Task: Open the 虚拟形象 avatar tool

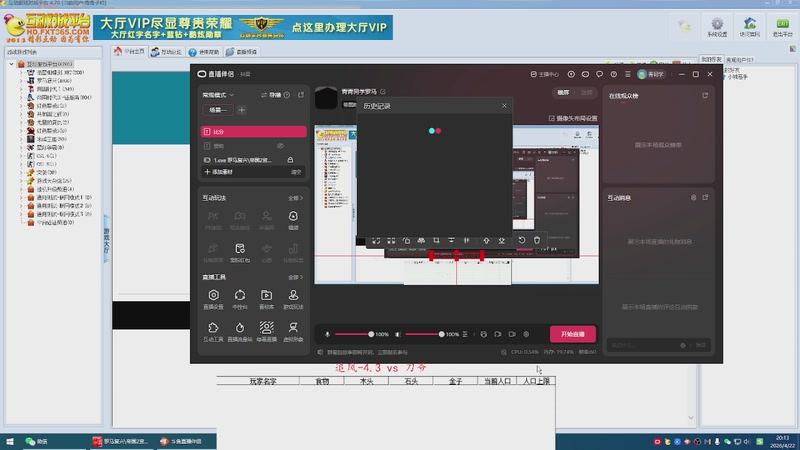Action: [293, 331]
